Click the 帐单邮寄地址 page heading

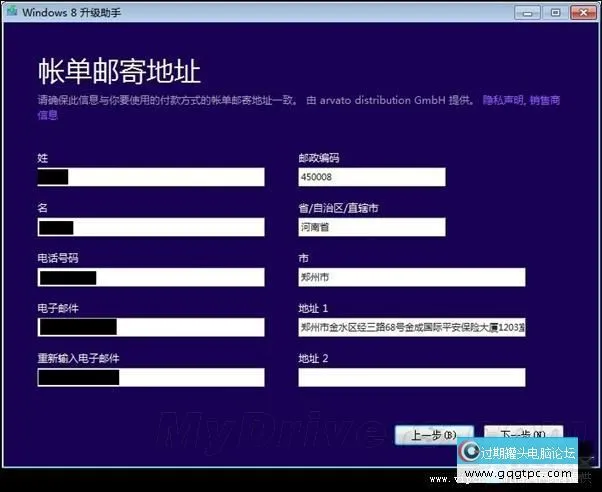119,72
